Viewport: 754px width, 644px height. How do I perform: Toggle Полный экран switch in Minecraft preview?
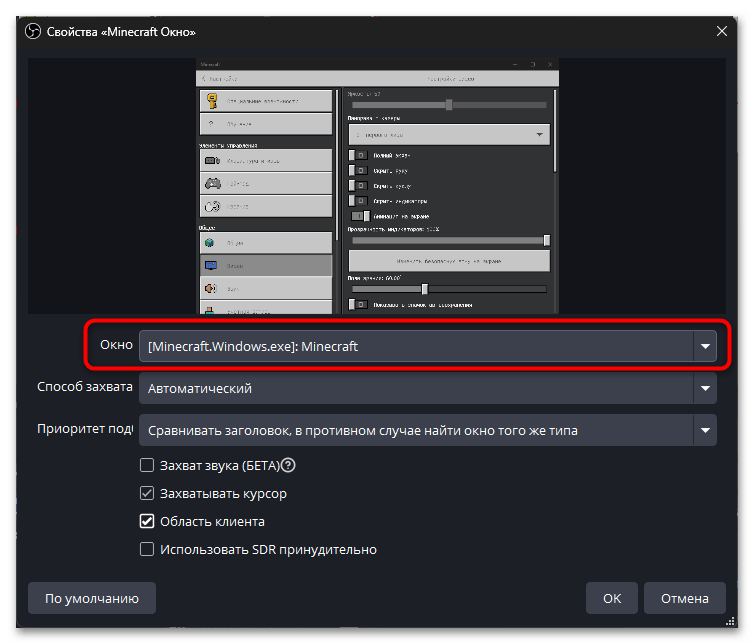pyautogui.click(x=358, y=155)
